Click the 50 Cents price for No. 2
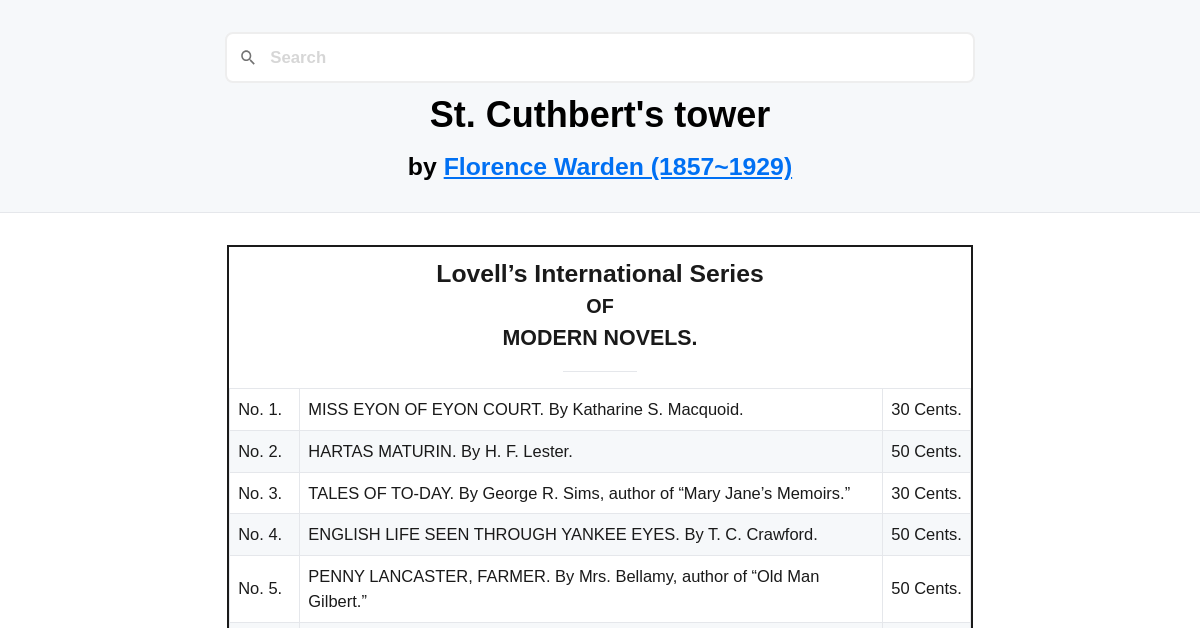The height and width of the screenshot is (628, 1200). click(x=926, y=451)
